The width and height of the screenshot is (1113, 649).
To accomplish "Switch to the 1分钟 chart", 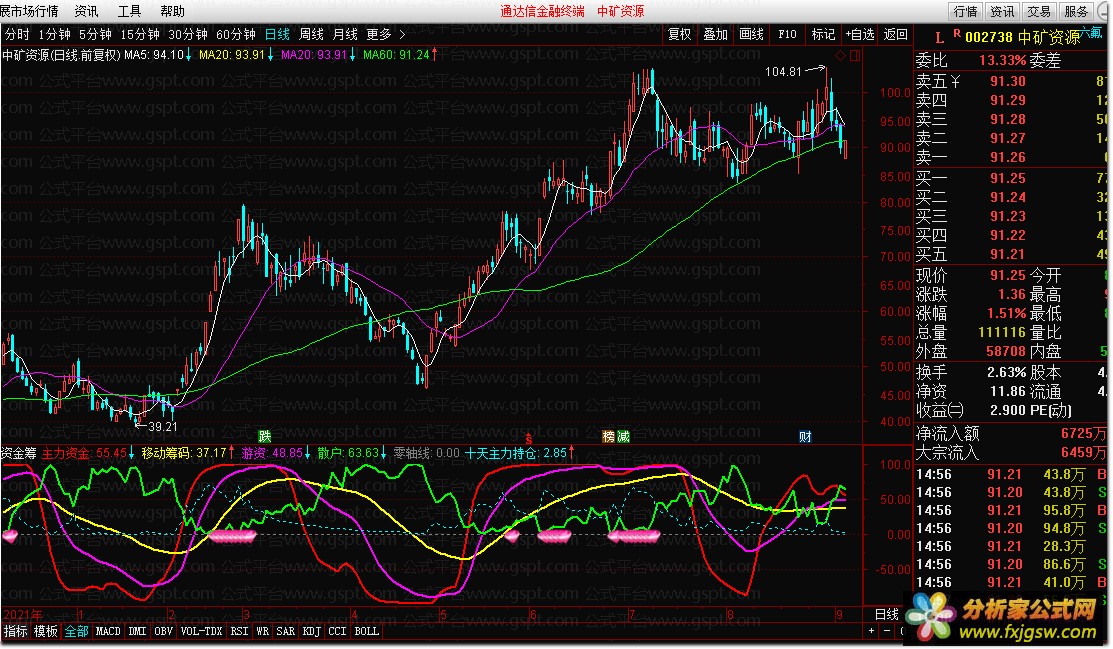I will [54, 34].
